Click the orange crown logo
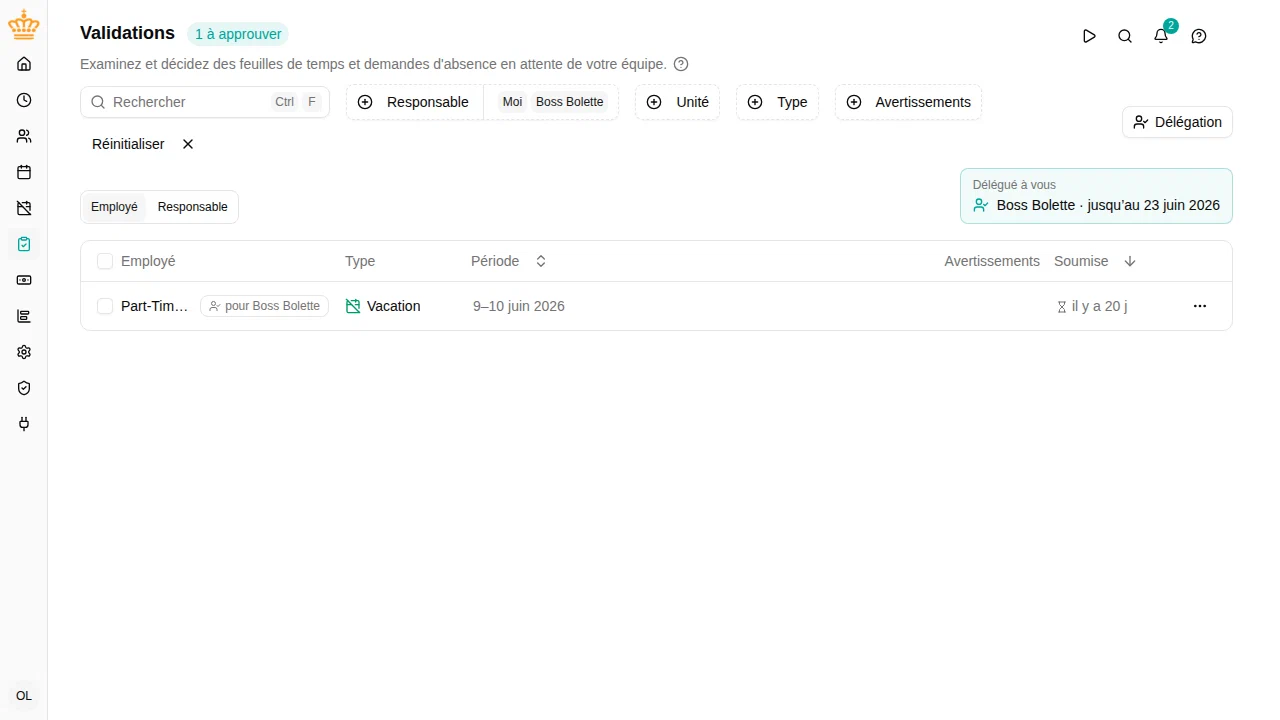 [24, 26]
